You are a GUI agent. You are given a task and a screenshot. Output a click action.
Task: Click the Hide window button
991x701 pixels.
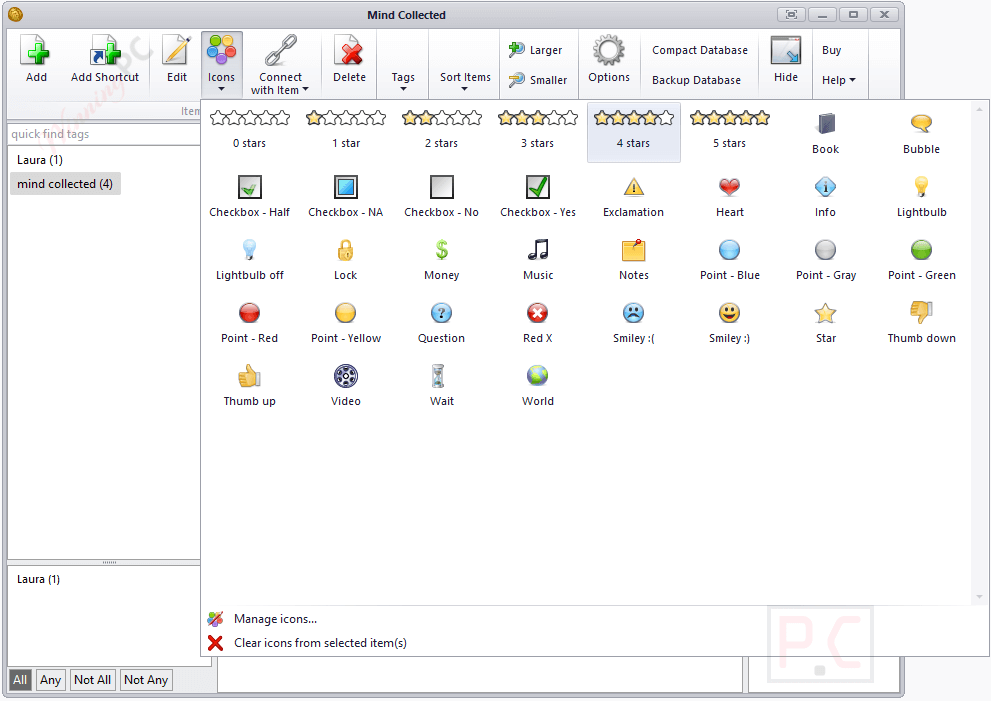(x=786, y=59)
